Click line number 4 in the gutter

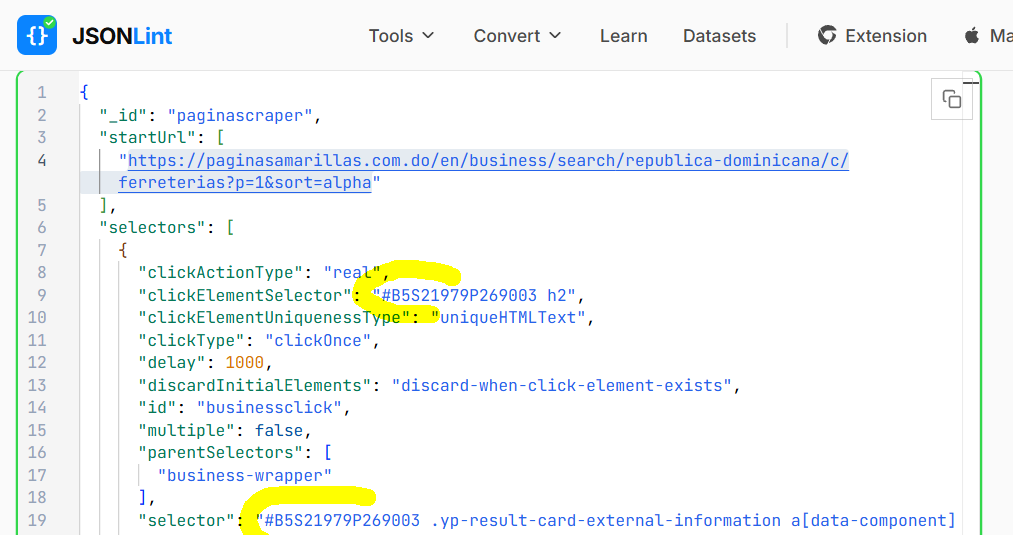click(41, 160)
